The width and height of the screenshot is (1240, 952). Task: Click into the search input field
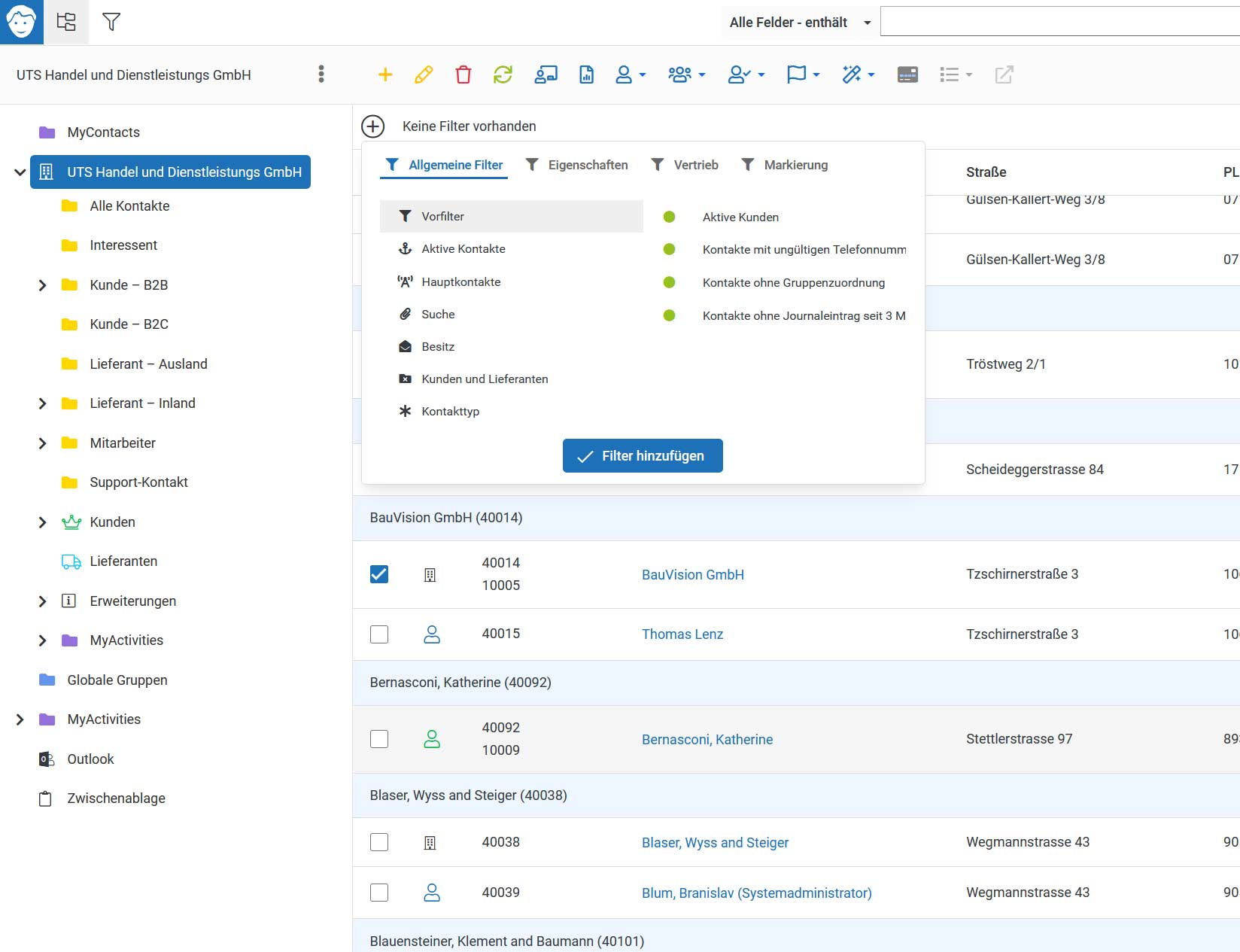pyautogui.click(x=1059, y=21)
